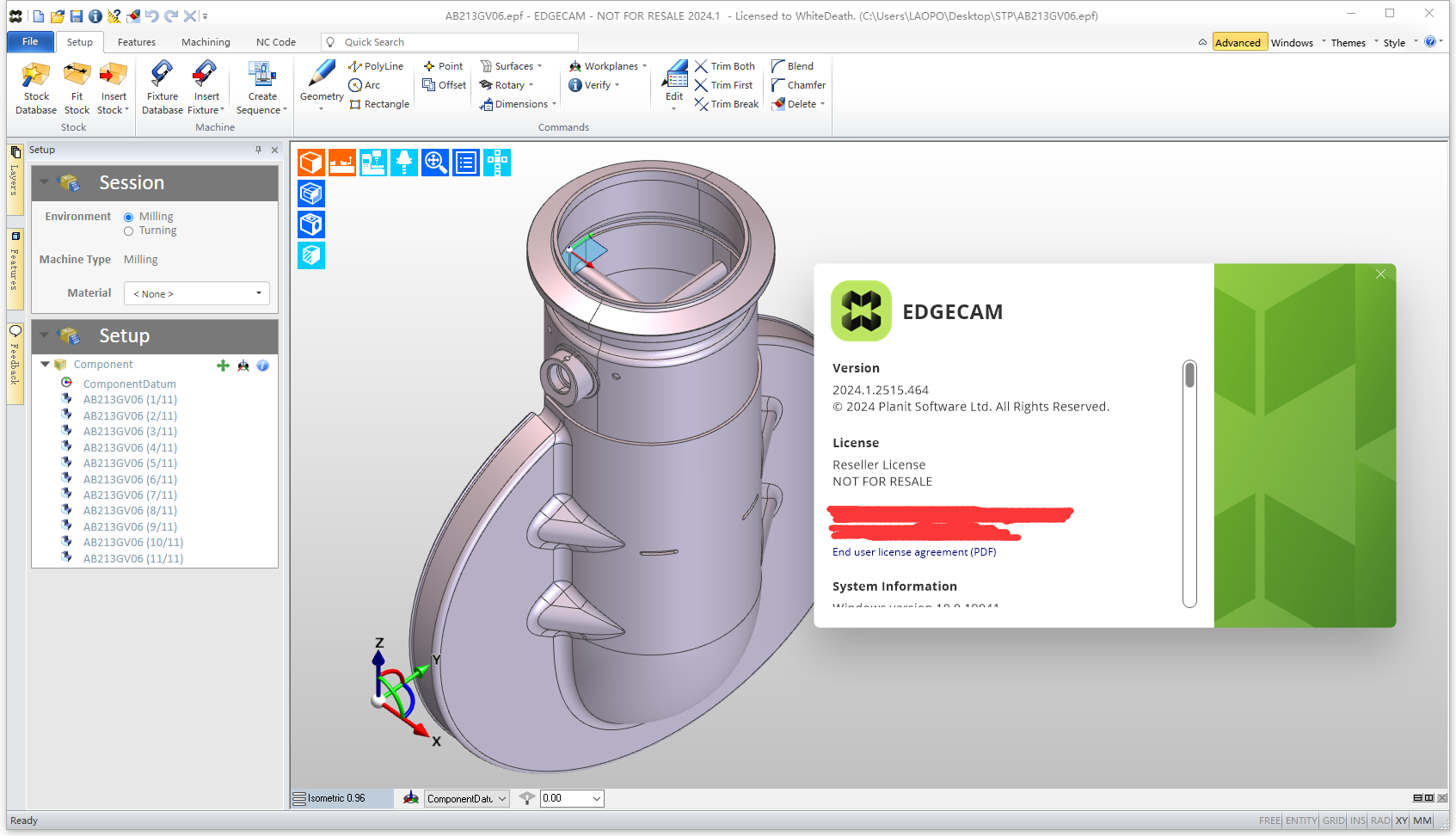Click Quick Search input field
This screenshot has height=836, width=1456.
point(449,42)
